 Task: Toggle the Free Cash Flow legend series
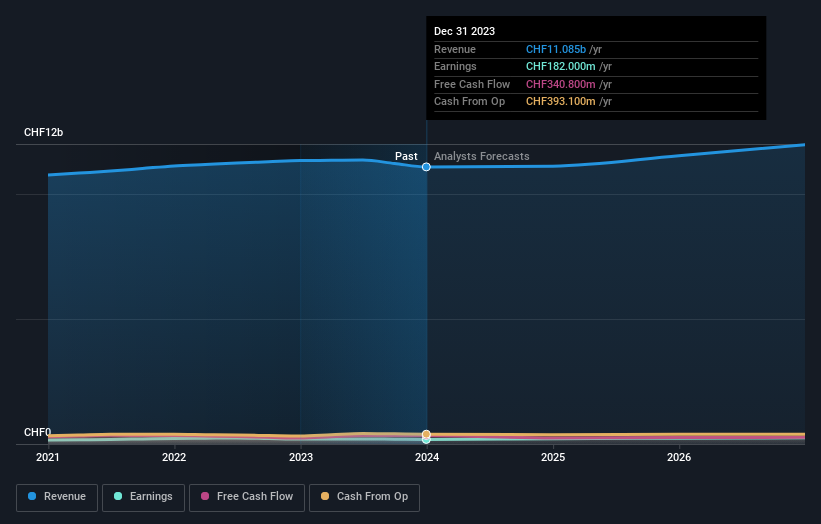tap(247, 497)
